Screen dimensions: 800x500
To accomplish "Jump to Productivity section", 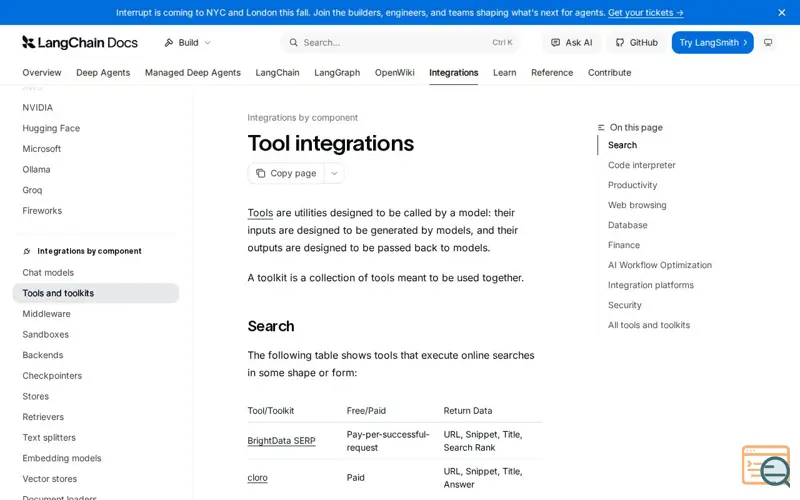I will (633, 185).
